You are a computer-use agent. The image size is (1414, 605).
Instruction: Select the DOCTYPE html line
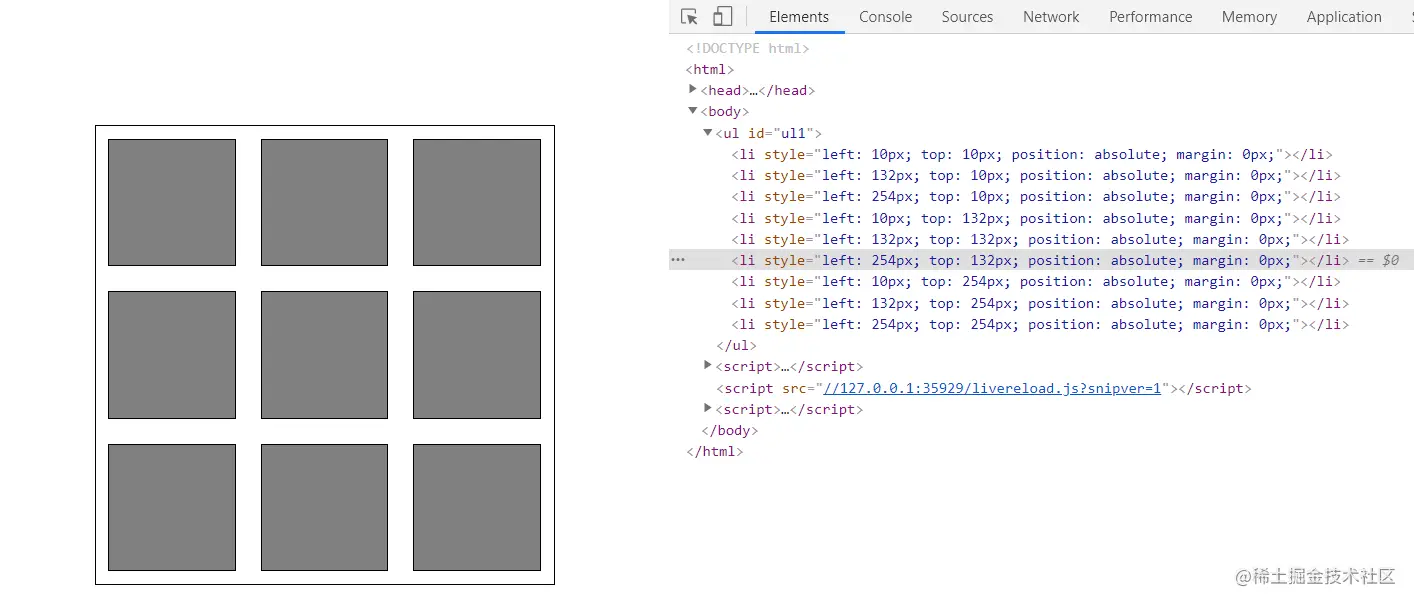[748, 48]
